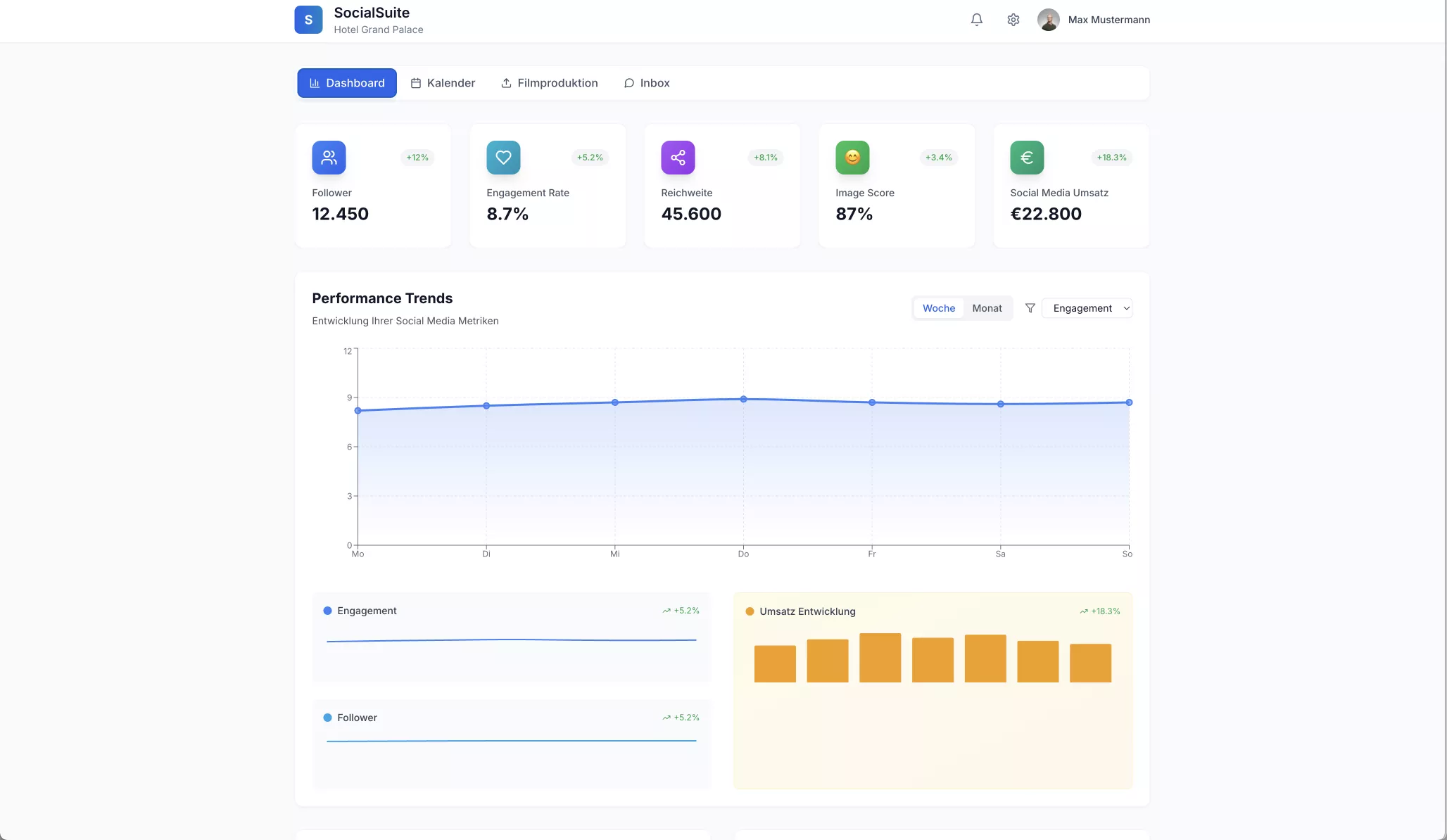Click the Social Media Umsatz euro icon
The height and width of the screenshot is (840, 1447).
click(1027, 158)
